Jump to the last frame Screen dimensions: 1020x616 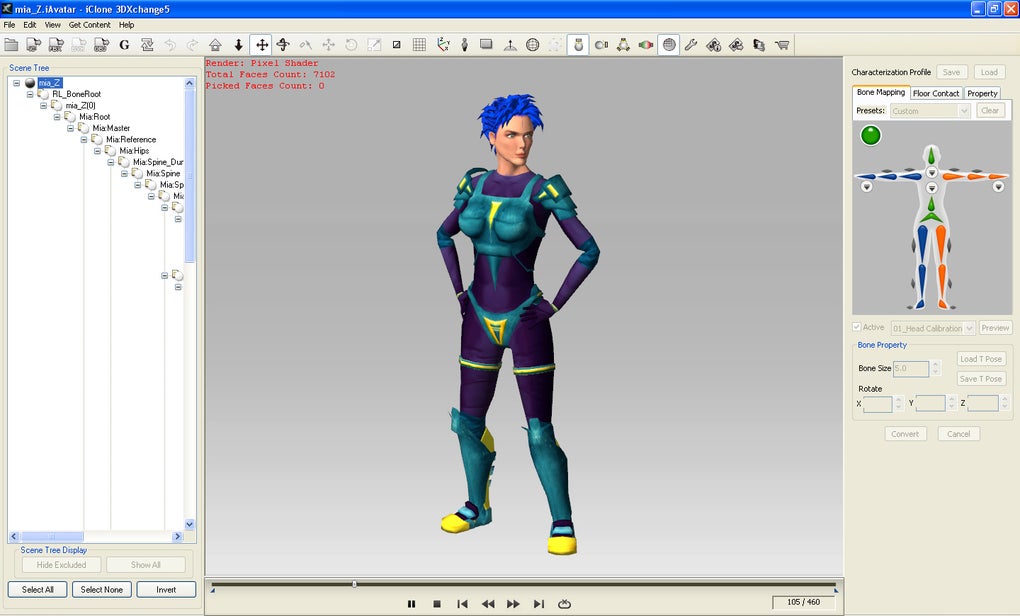pyautogui.click(x=539, y=604)
